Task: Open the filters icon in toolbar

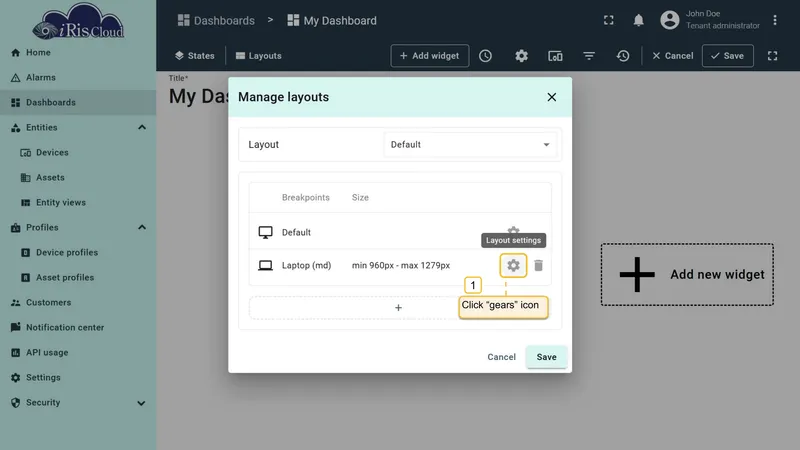Action: coord(589,56)
